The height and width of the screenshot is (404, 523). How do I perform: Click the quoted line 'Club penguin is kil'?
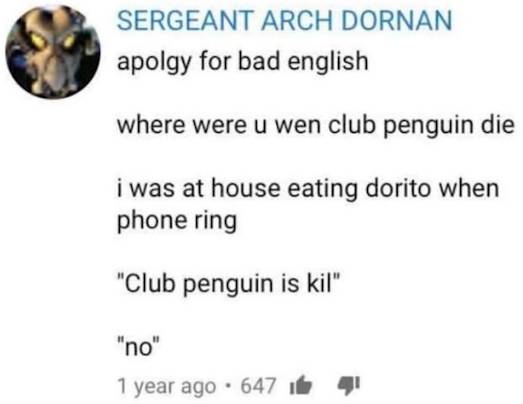(228, 284)
